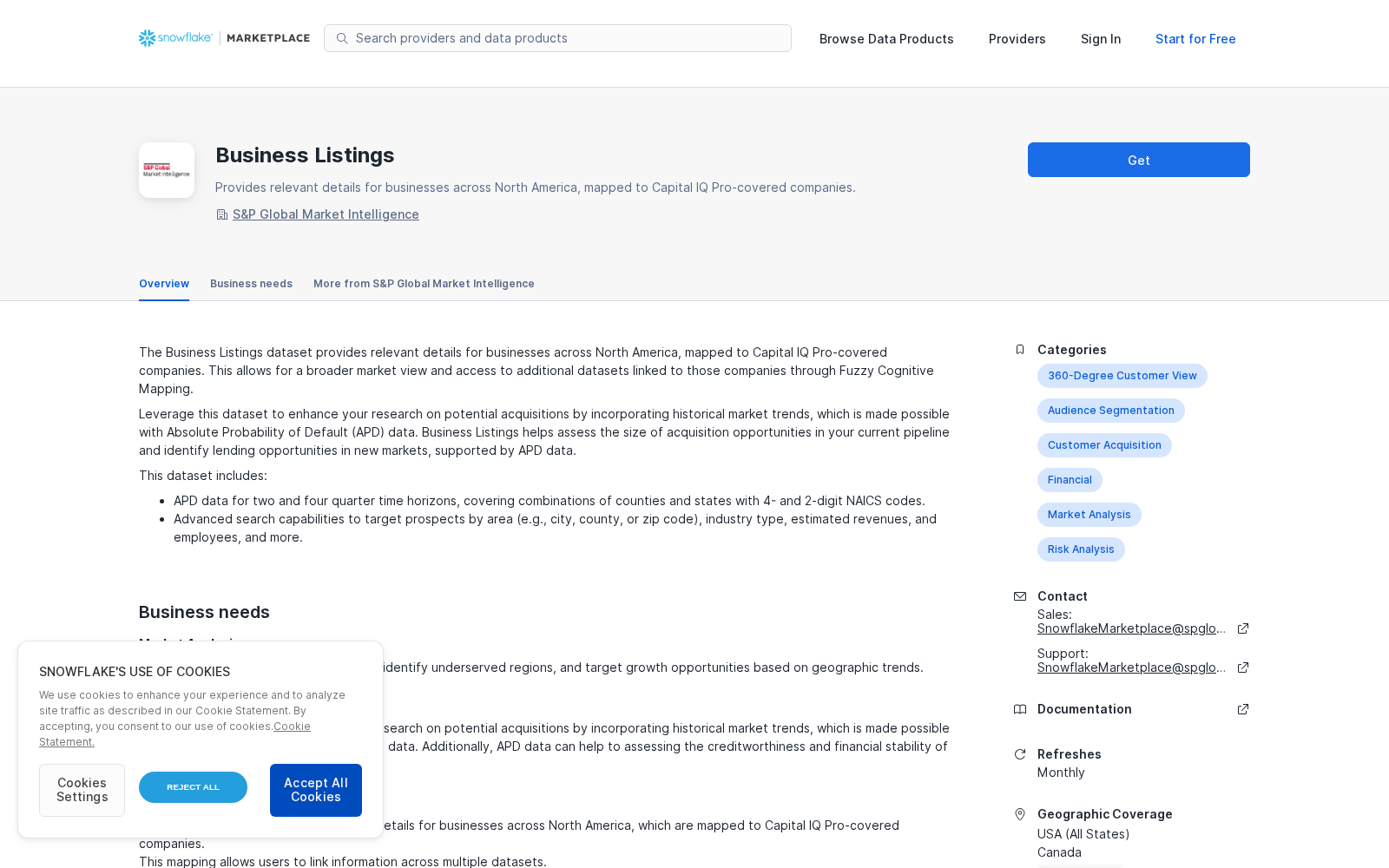Click SNOWFLAKE'S USE OF COOKIES heading
The image size is (1389, 868).
point(135,672)
